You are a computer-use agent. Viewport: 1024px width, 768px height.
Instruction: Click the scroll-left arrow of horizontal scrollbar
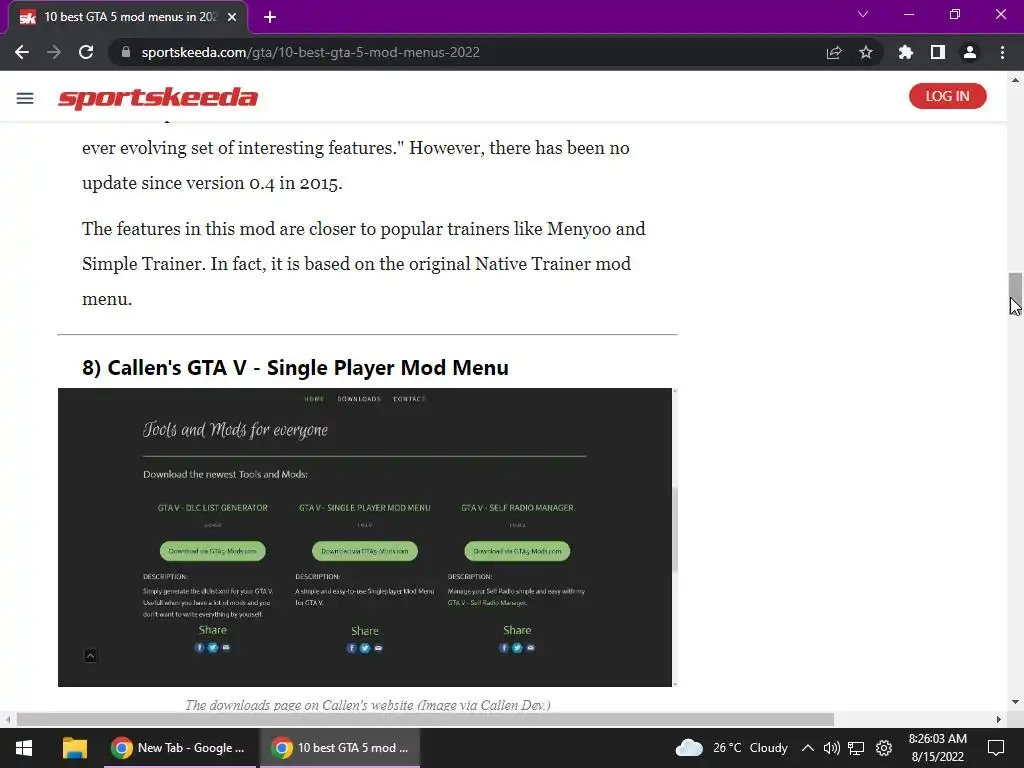tap(7, 720)
